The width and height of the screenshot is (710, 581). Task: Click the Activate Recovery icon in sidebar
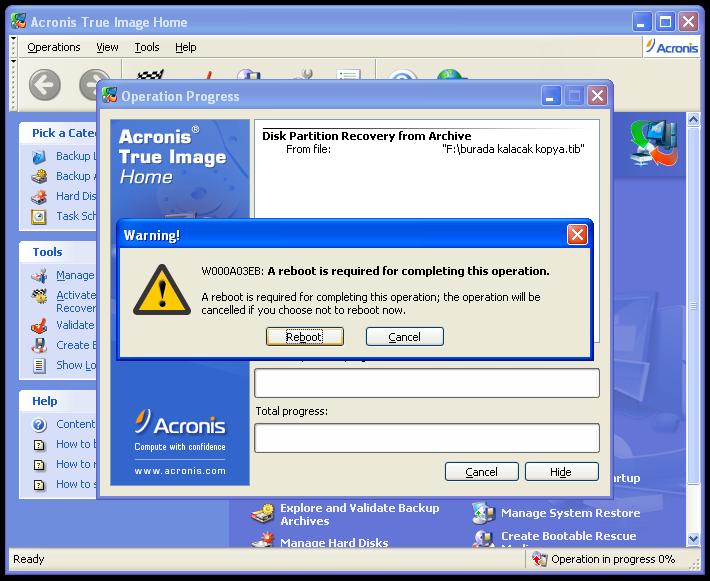(x=39, y=296)
